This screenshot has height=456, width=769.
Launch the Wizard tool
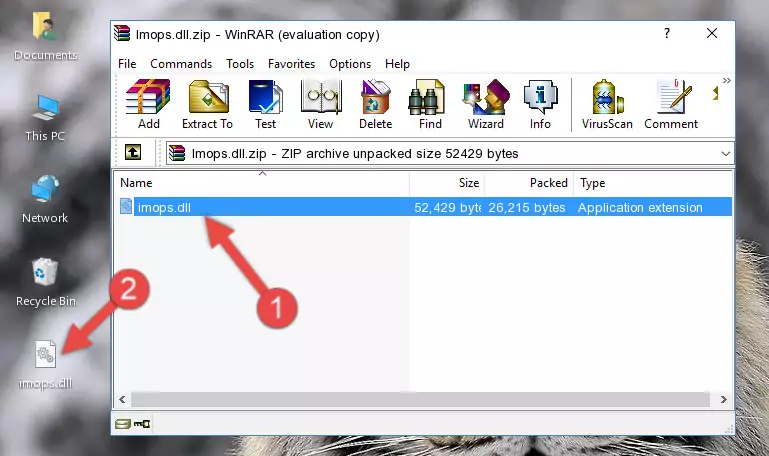[486, 104]
